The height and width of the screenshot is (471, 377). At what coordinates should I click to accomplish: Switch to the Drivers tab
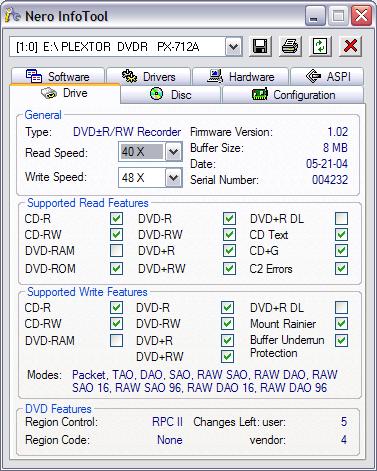(148, 76)
